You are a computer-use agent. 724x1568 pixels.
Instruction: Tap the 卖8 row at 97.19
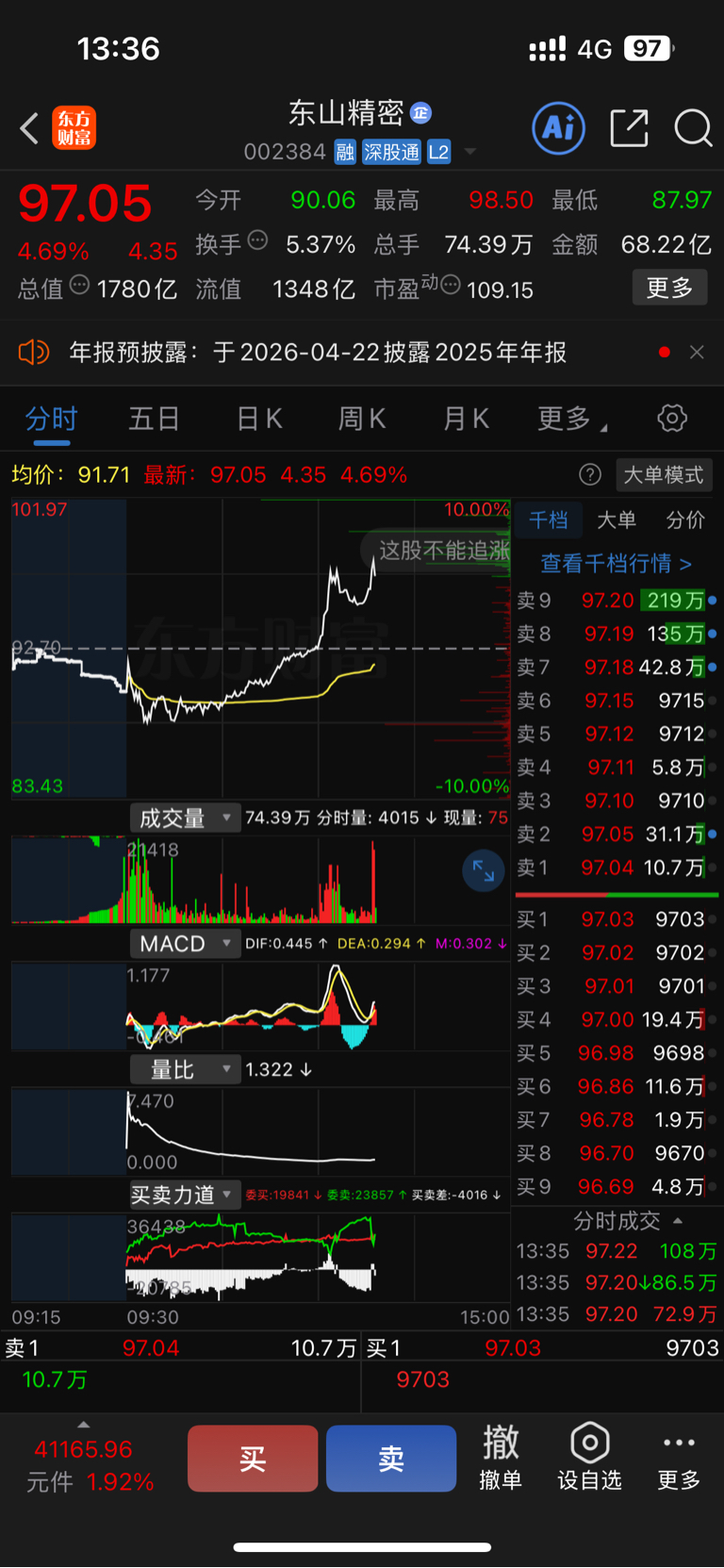617,634
